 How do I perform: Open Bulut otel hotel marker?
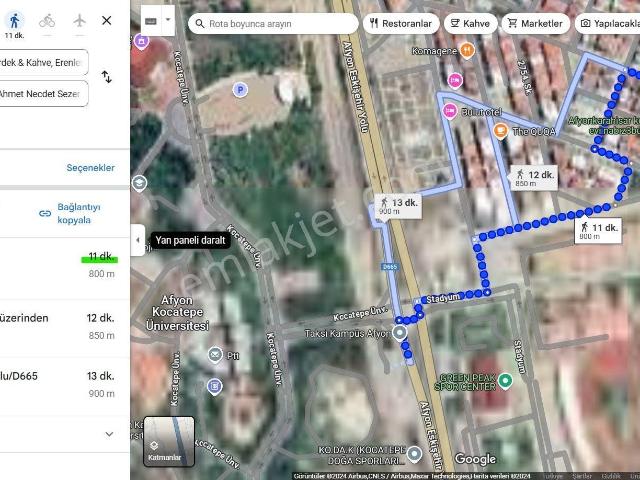450,111
